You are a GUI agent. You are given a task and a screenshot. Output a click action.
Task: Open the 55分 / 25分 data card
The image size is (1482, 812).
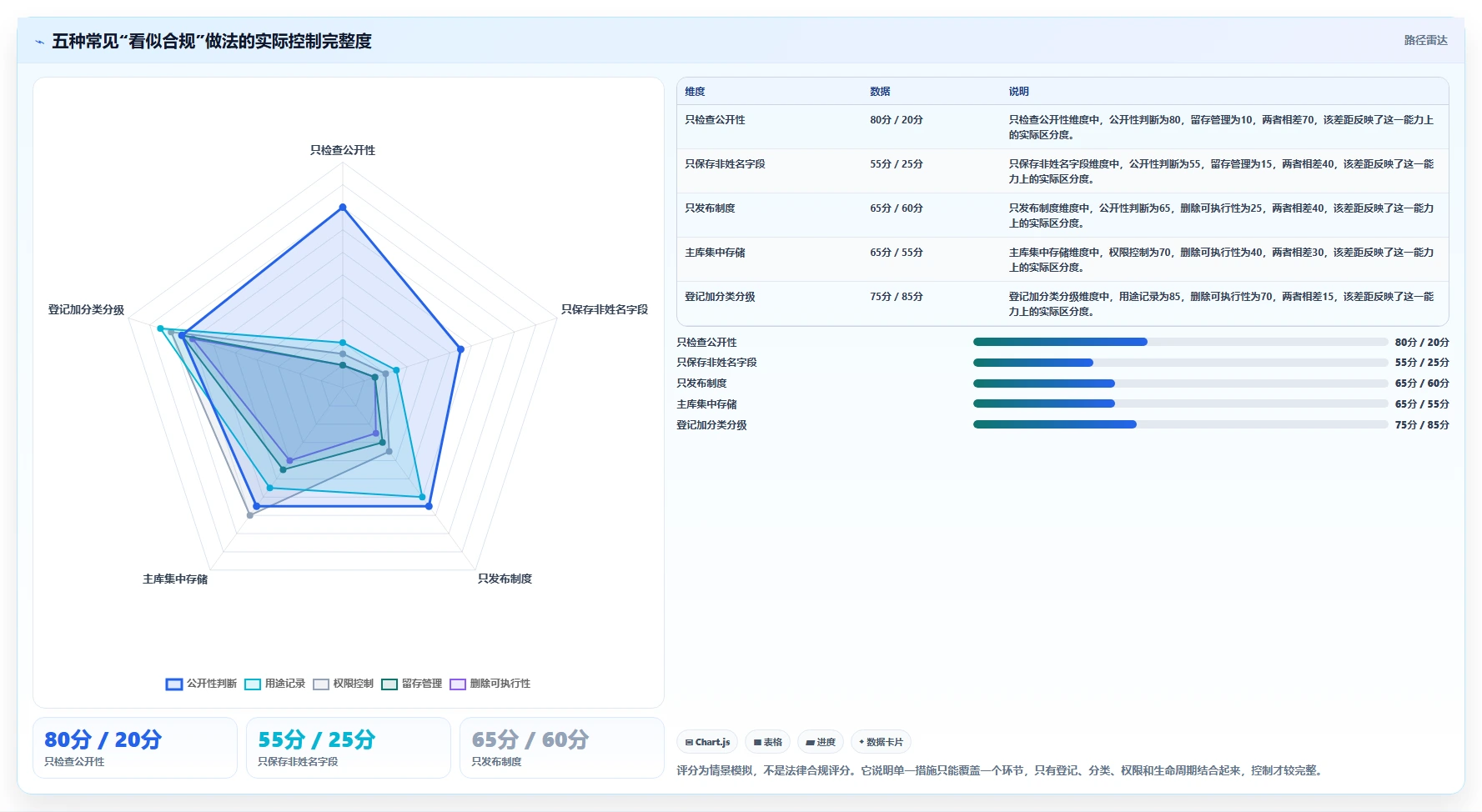pyautogui.click(x=349, y=748)
